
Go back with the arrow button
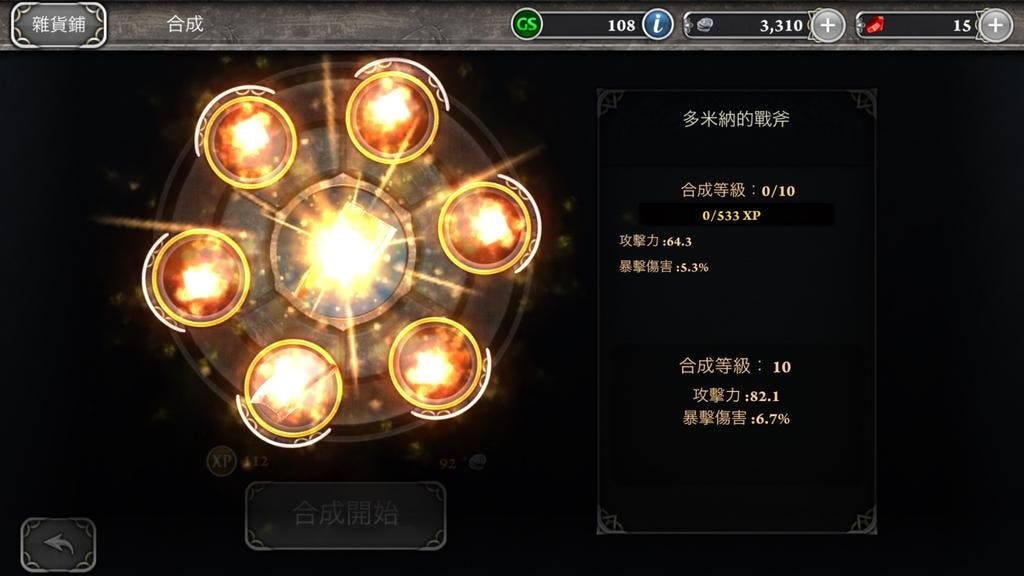pos(58,545)
